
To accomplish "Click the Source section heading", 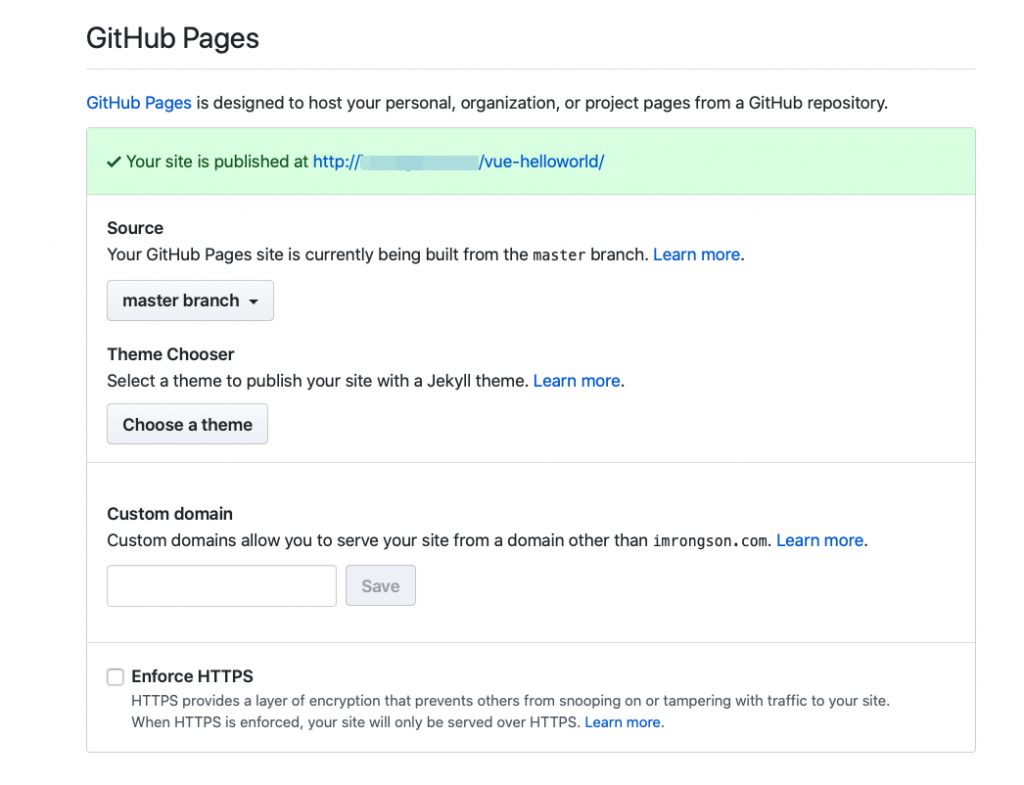I will pos(135,228).
